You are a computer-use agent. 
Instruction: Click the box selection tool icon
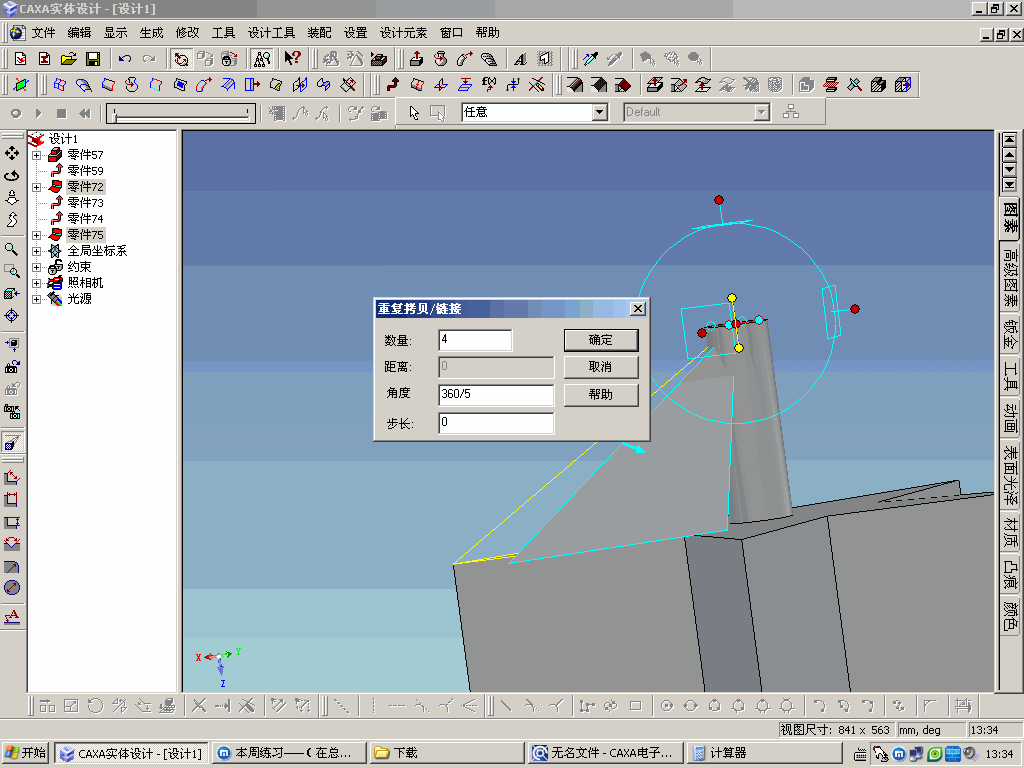438,112
